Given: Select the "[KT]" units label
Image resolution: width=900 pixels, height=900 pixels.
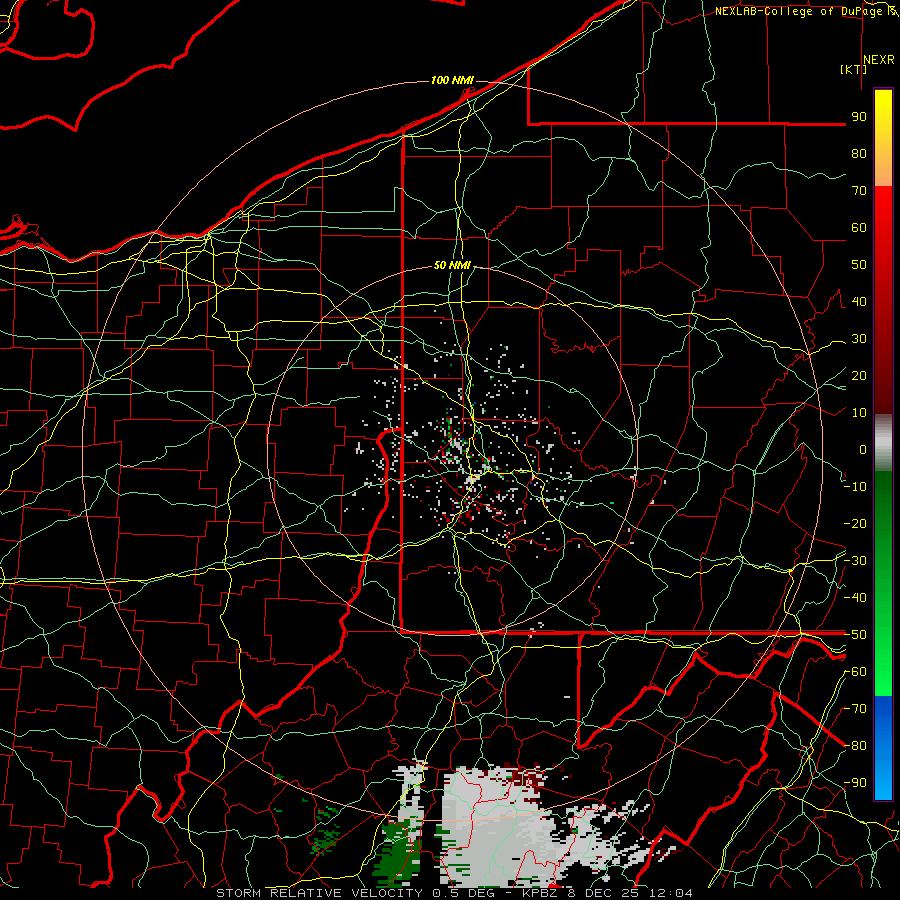Looking at the screenshot, I should pos(853,69).
